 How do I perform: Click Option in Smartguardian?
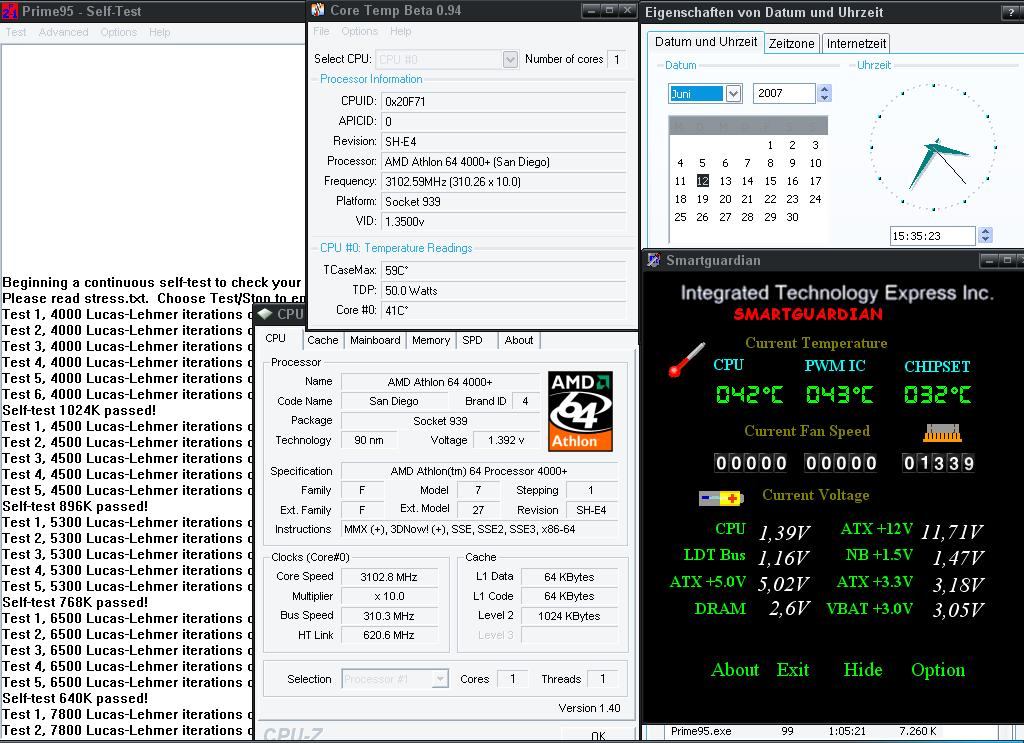coord(938,670)
